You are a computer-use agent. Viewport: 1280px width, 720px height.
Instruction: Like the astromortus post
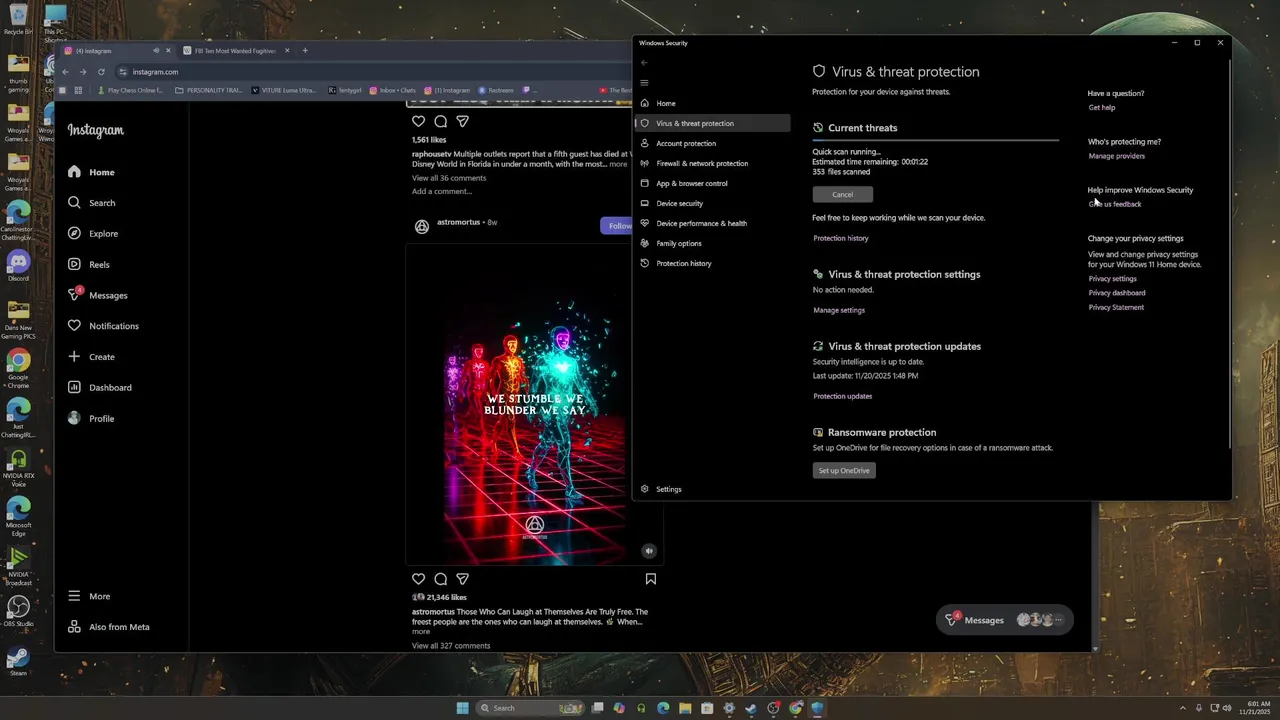click(x=418, y=579)
